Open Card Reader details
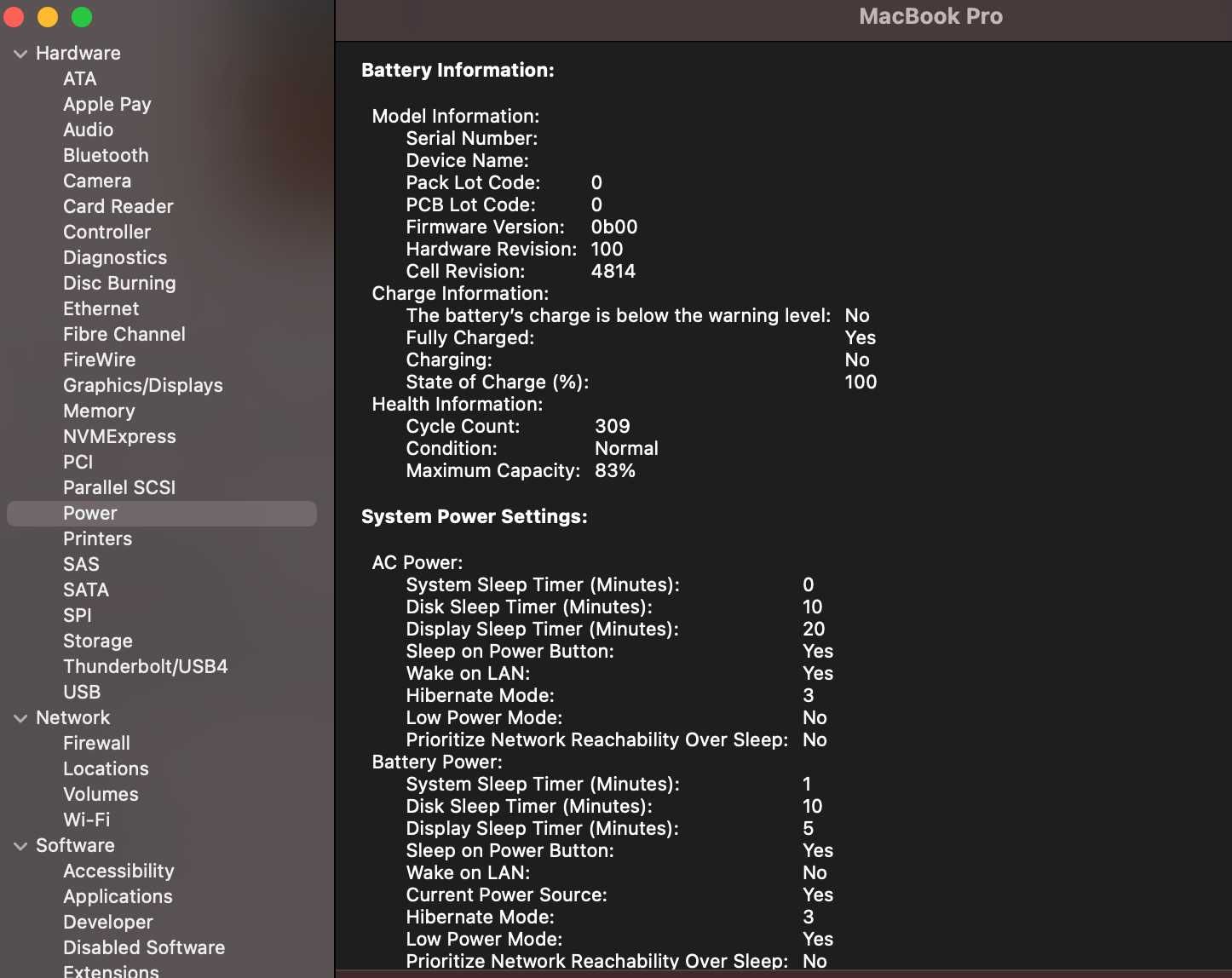 click(x=118, y=206)
